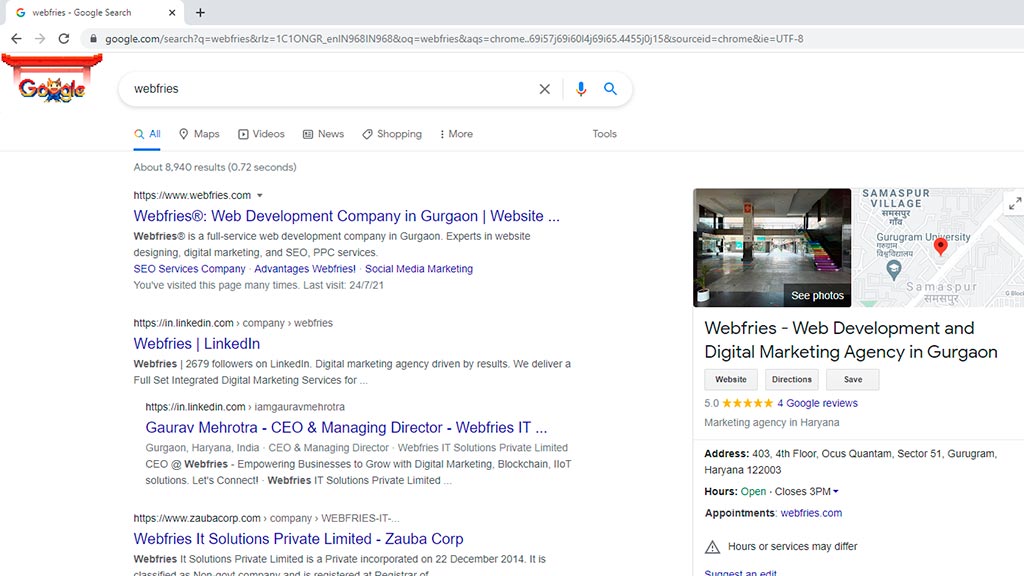The height and width of the screenshot is (576, 1024).
Task: Click the See photos thumbnail
Action: click(772, 248)
